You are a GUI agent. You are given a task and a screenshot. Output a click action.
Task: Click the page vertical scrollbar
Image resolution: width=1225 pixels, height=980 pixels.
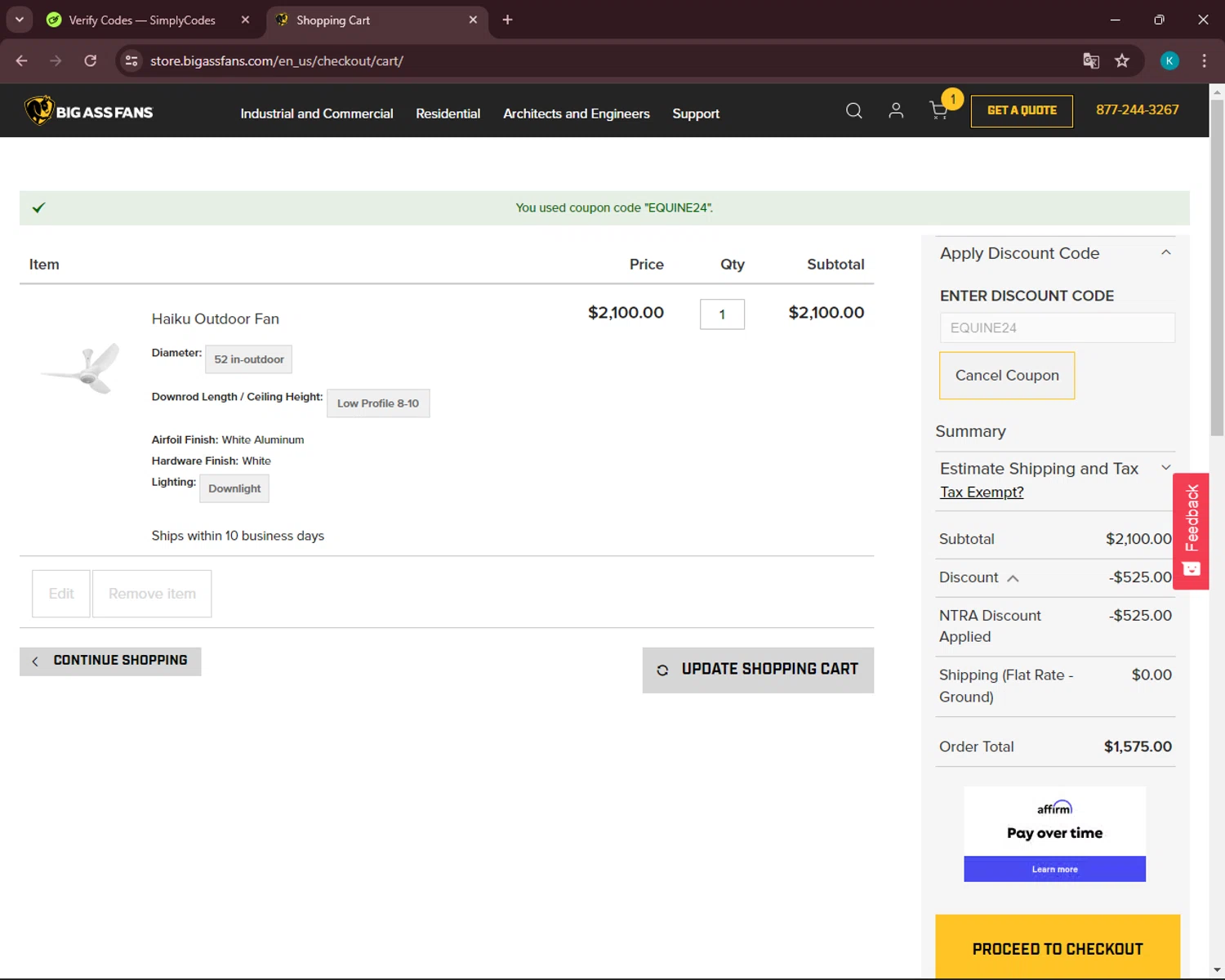1217,269
